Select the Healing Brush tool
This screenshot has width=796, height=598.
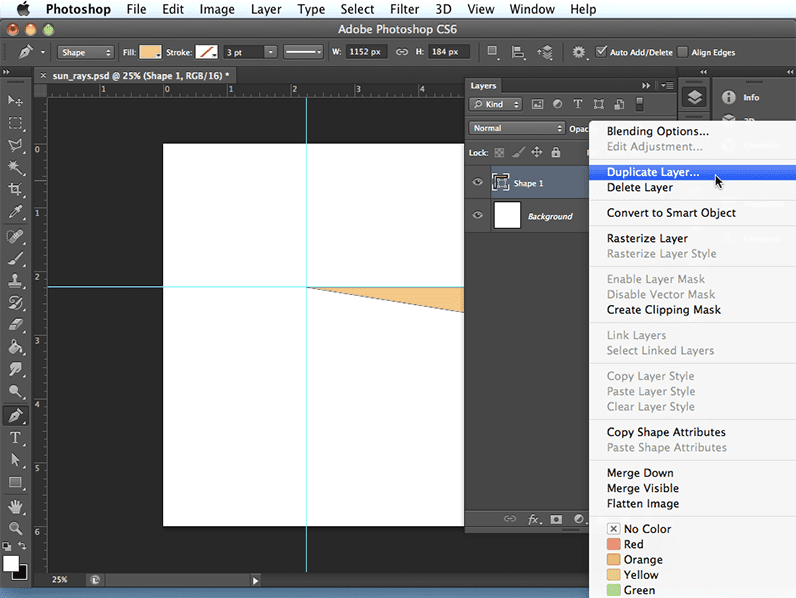(x=15, y=237)
